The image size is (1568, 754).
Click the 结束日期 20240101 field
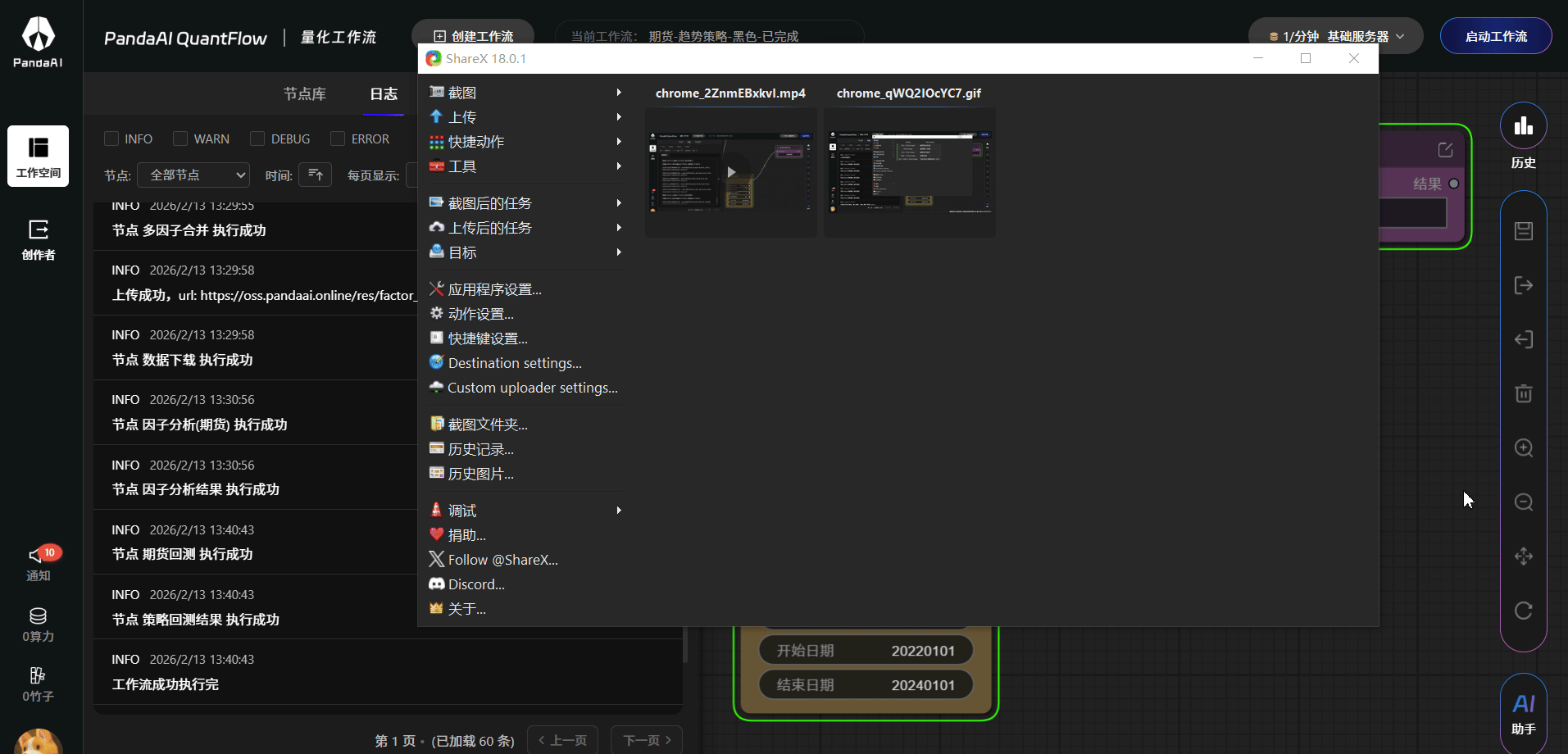tap(866, 685)
